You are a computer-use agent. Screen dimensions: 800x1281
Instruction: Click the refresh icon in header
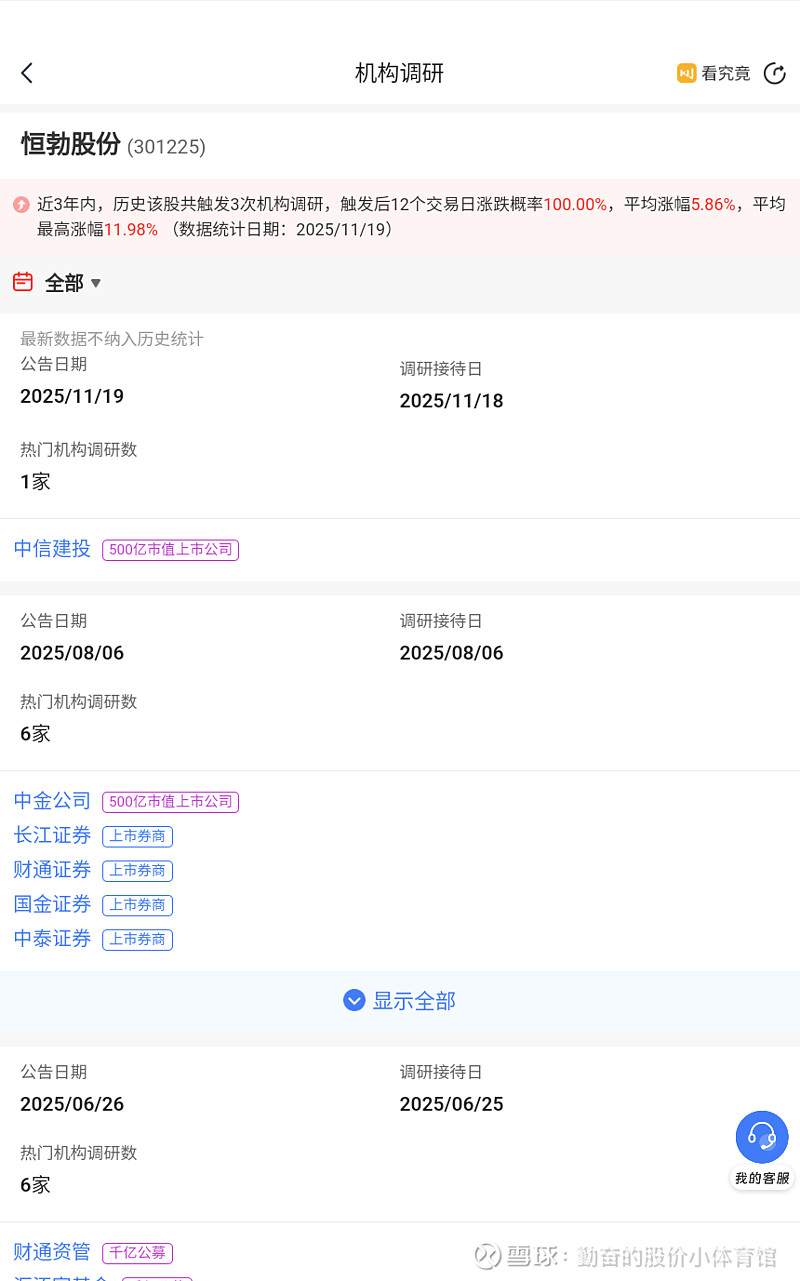[x=774, y=73]
